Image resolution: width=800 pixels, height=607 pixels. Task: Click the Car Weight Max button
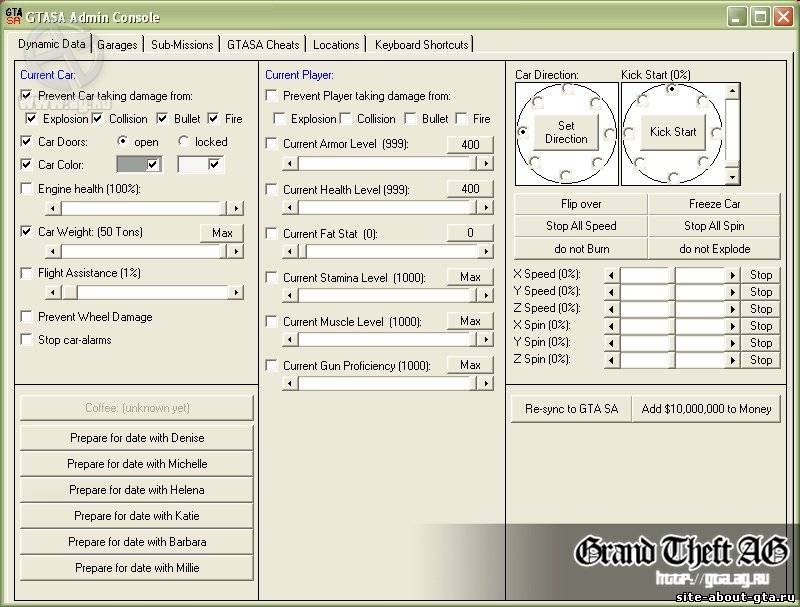coord(222,233)
